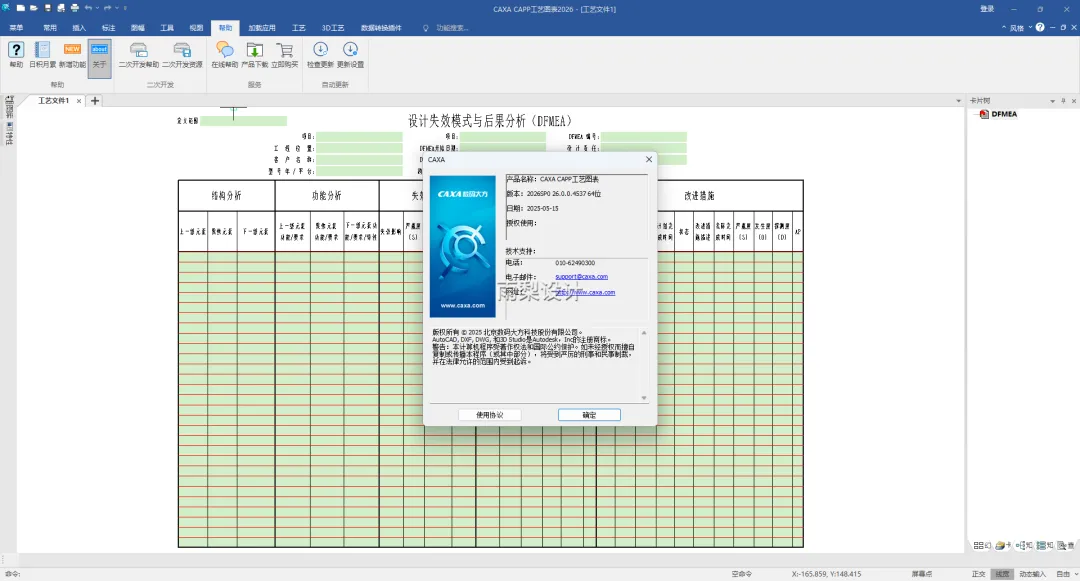Select the 工艺文件1 document tab
The image size is (1080, 581).
tap(53, 101)
